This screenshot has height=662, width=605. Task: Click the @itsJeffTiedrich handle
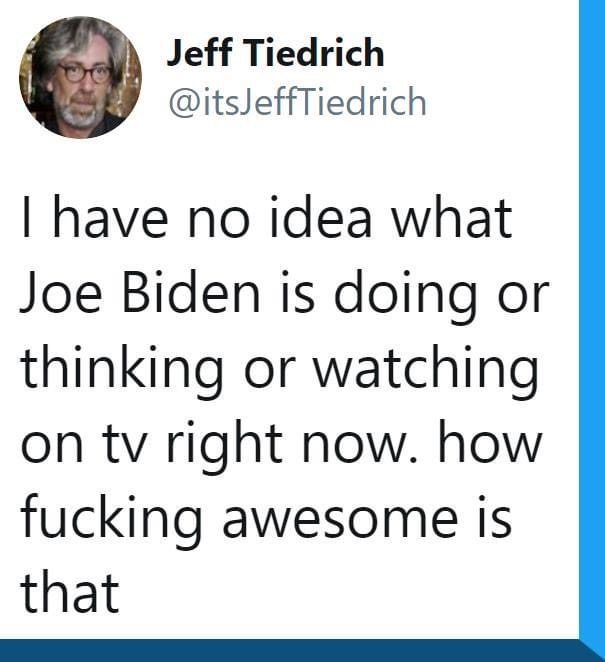(295, 102)
